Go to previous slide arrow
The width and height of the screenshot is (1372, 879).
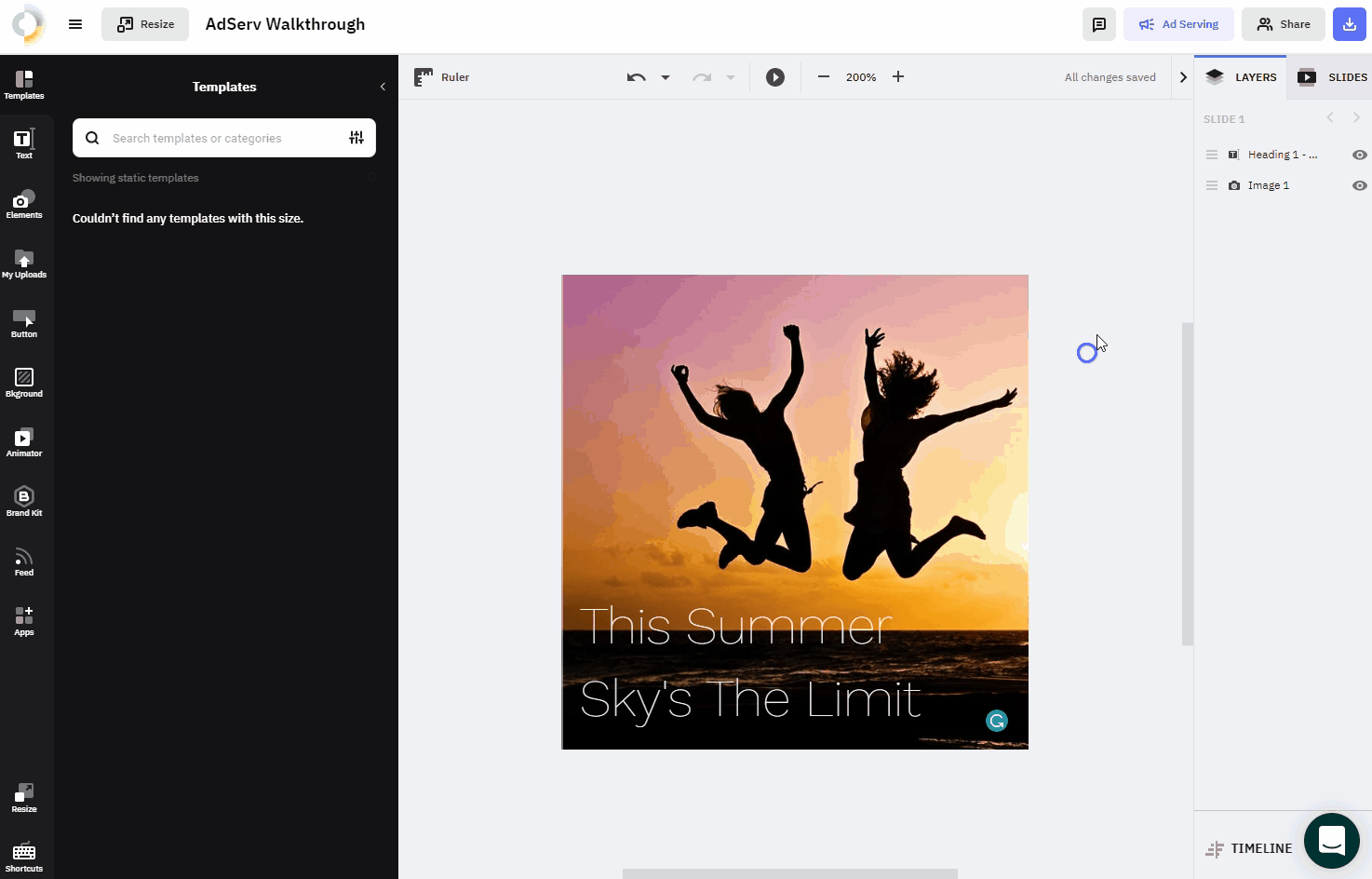(x=1330, y=117)
